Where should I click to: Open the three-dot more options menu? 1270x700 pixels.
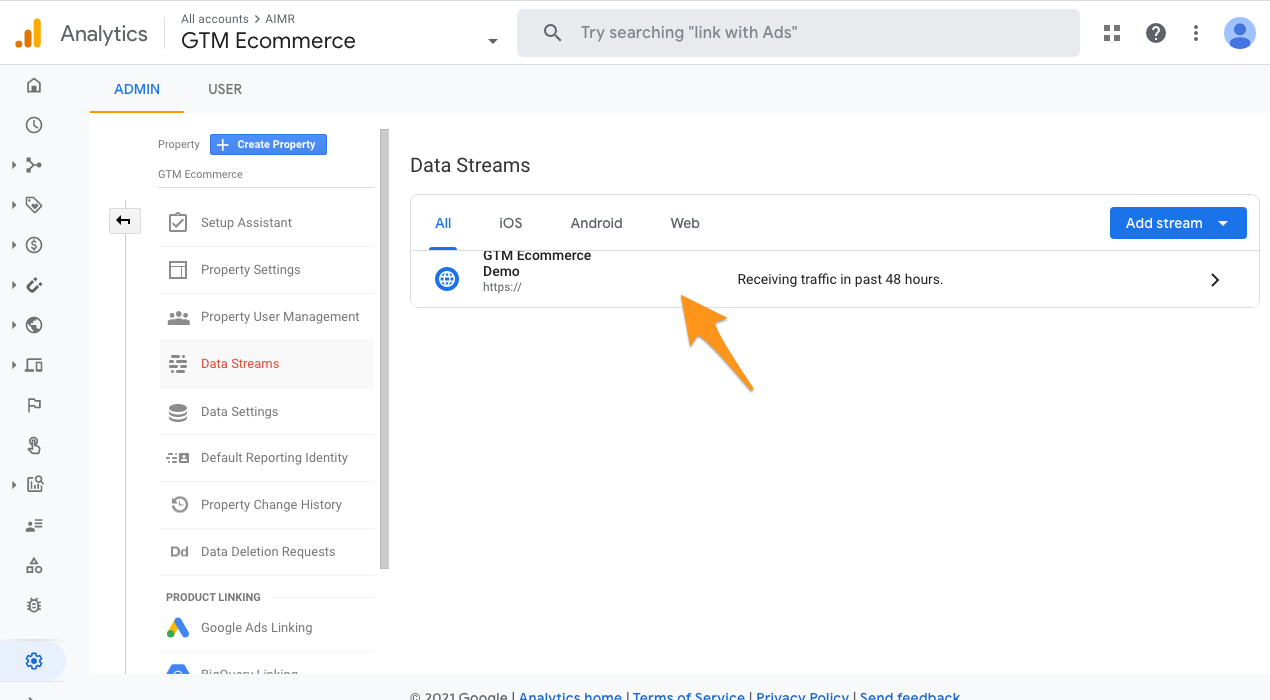1196,33
